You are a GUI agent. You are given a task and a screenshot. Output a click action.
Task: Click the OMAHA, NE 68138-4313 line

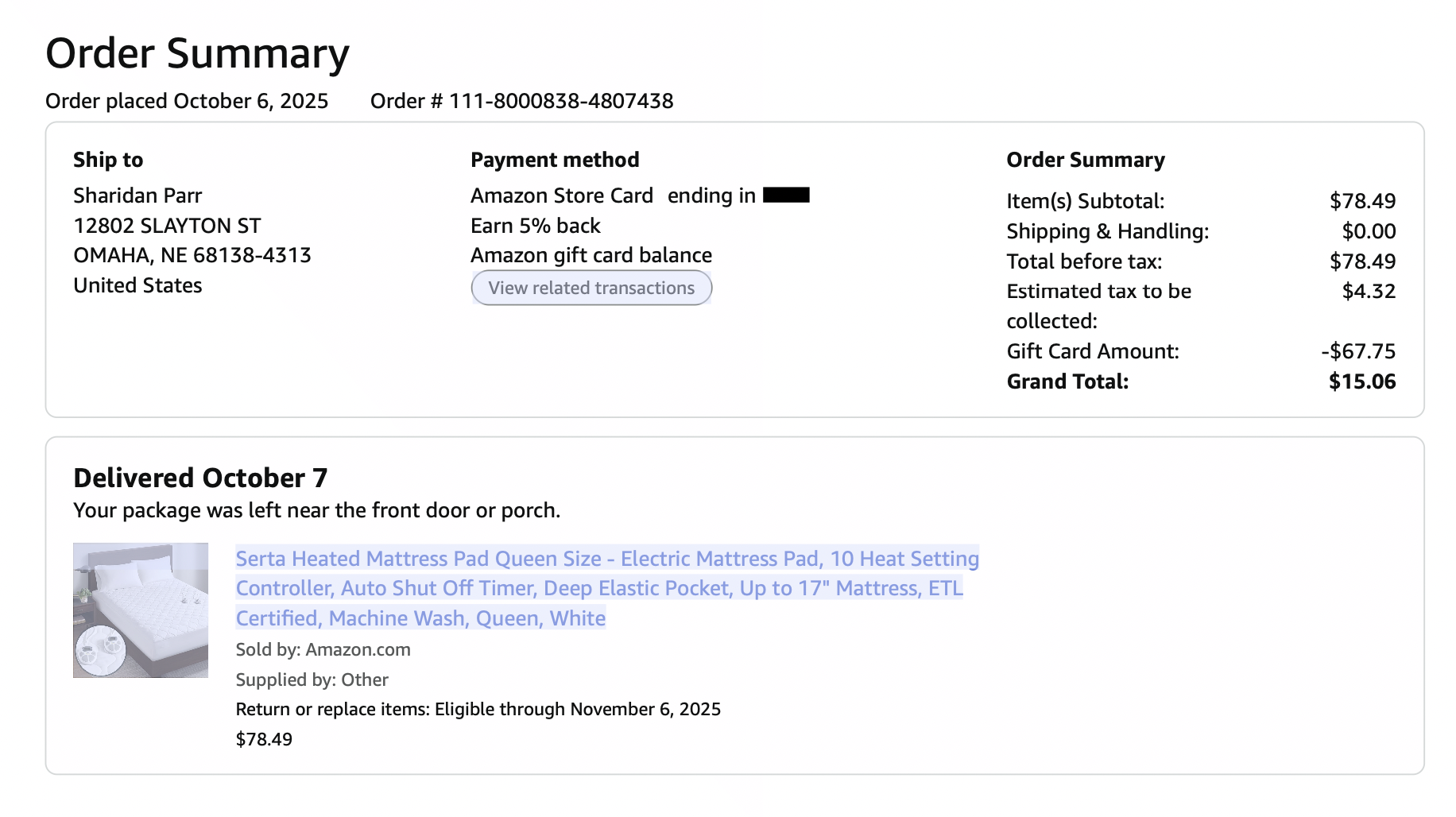[x=192, y=255]
